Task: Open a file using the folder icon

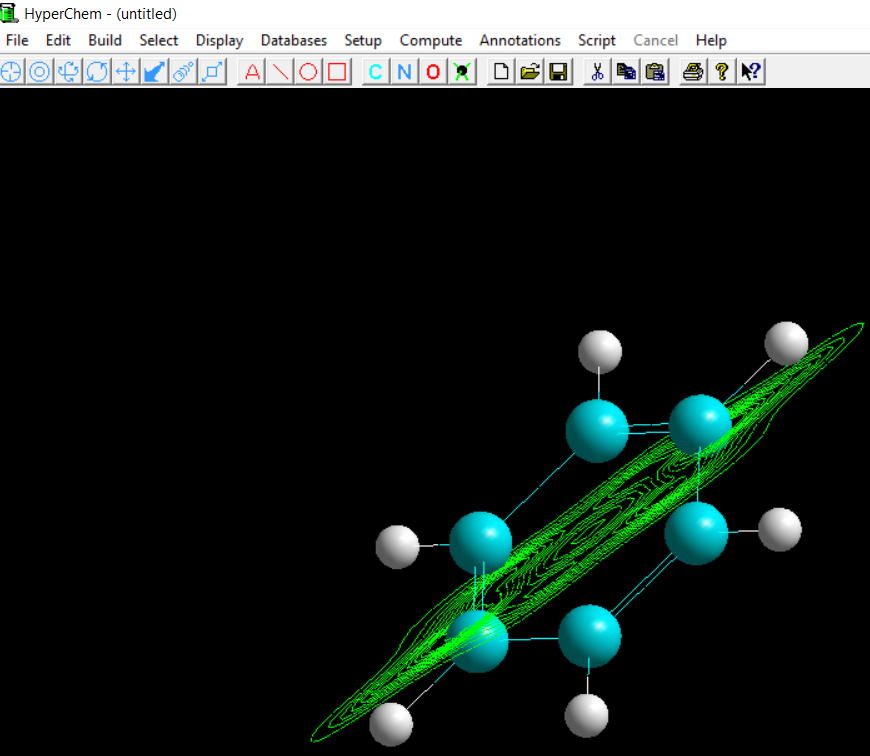Action: click(530, 72)
